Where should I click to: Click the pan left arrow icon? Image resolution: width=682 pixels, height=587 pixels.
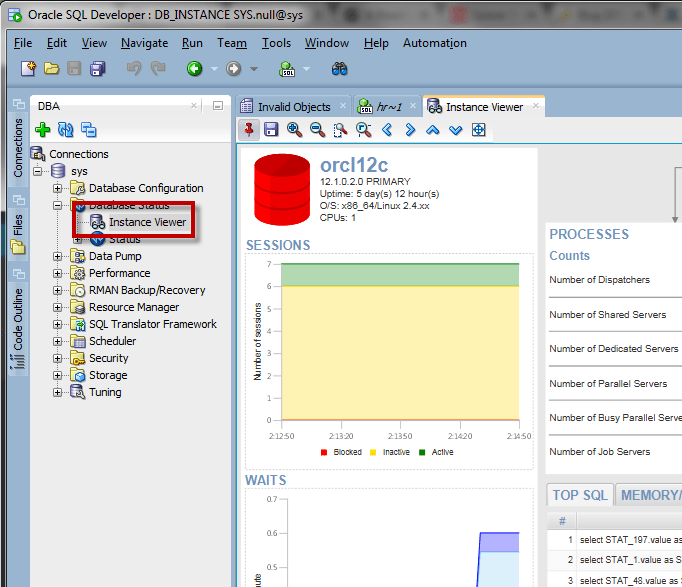click(387, 130)
